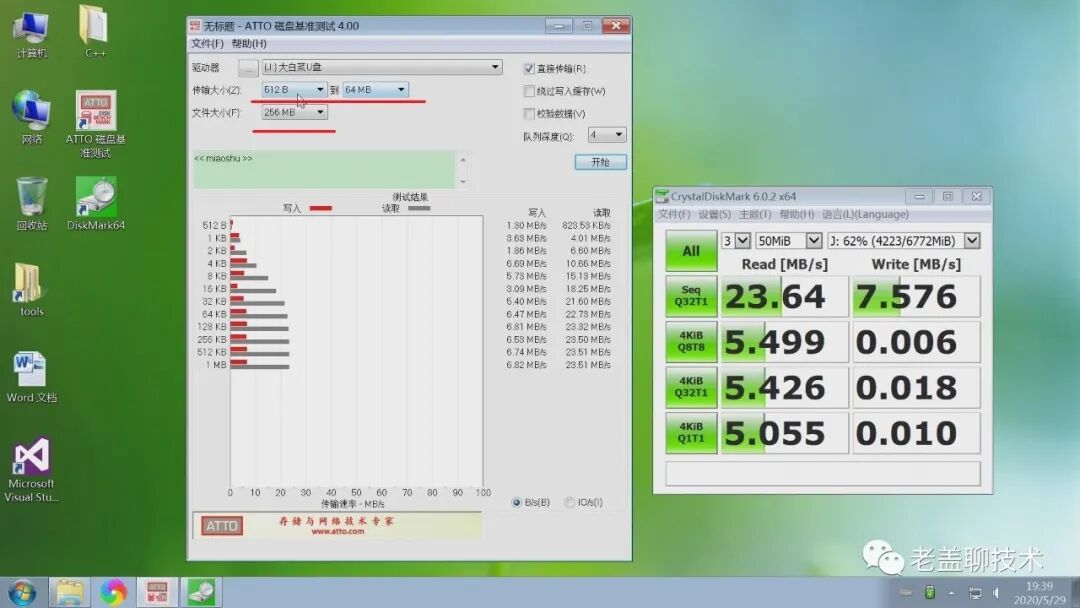Enable 校验数据(V) checkbox
The width and height of the screenshot is (1080, 608).
pyautogui.click(x=528, y=114)
